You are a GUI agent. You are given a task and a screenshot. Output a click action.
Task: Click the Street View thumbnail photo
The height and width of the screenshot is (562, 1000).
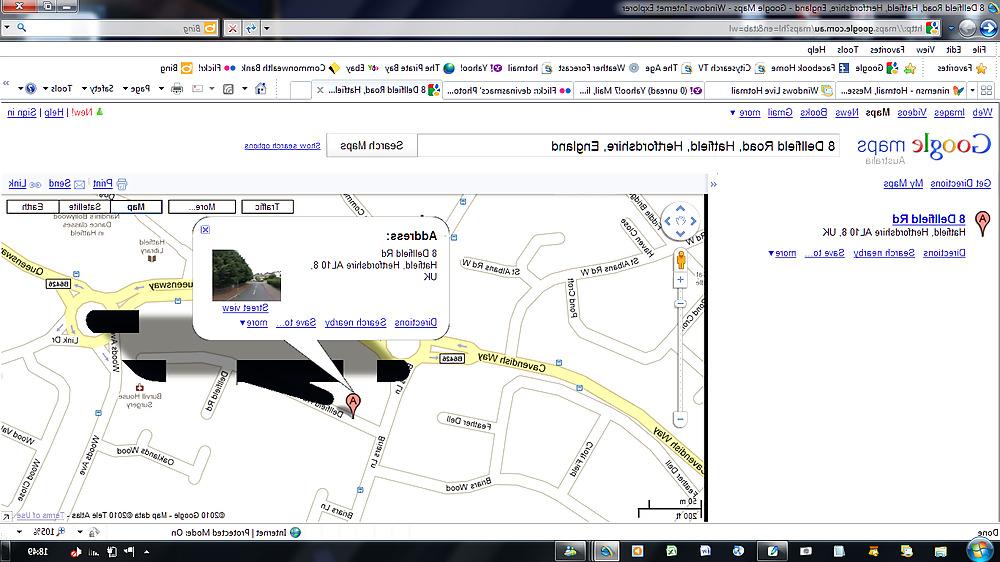tap(246, 275)
